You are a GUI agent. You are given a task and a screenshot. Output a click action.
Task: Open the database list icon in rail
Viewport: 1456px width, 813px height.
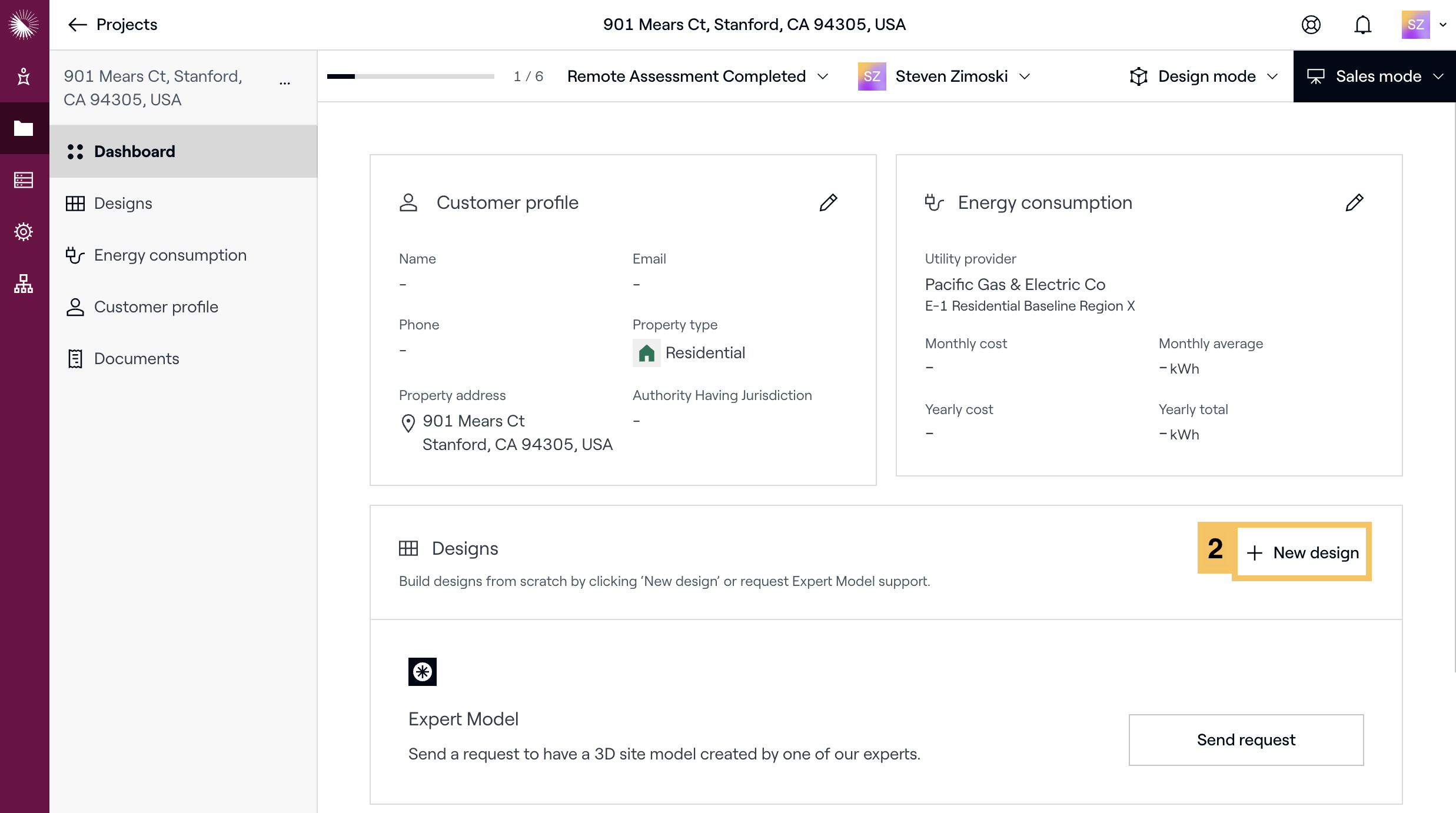click(24, 180)
